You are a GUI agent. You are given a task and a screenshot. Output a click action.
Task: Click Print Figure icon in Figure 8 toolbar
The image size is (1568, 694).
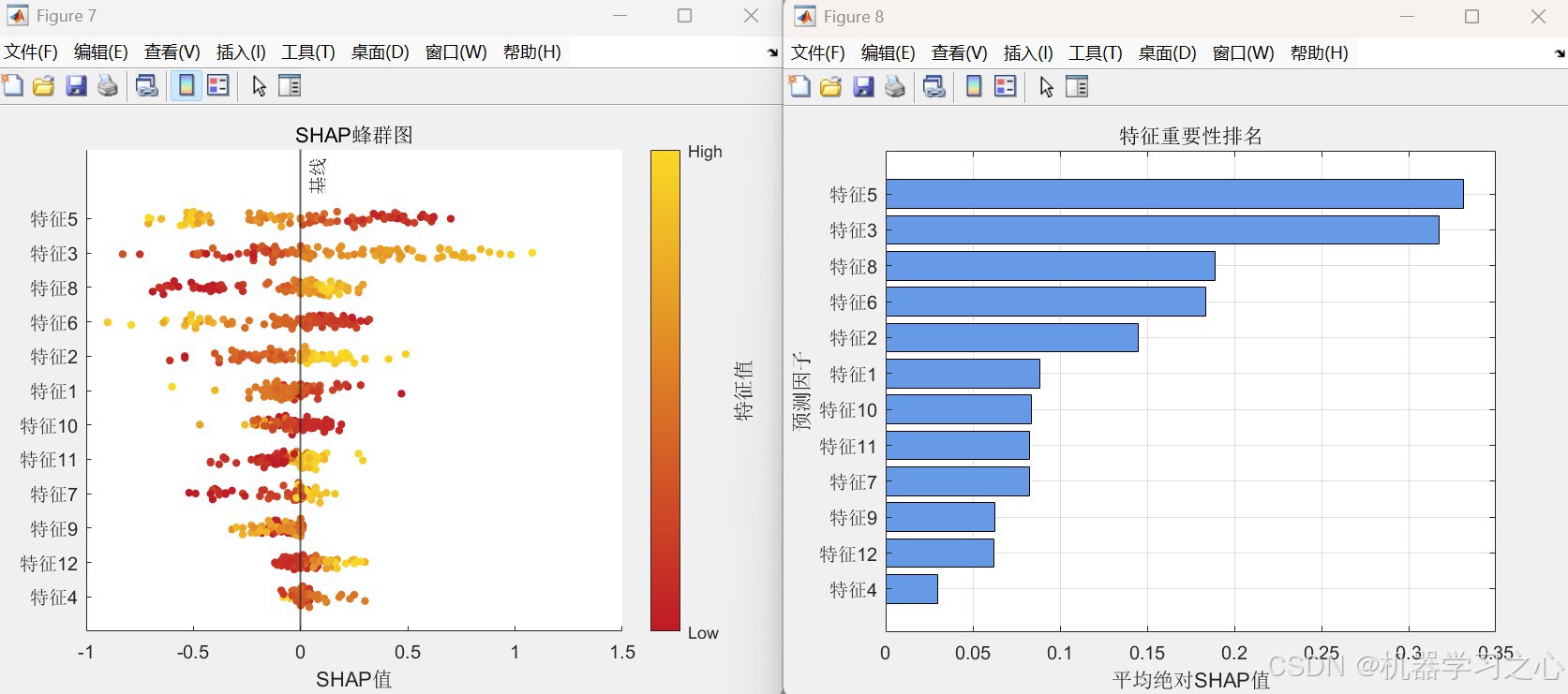point(895,87)
